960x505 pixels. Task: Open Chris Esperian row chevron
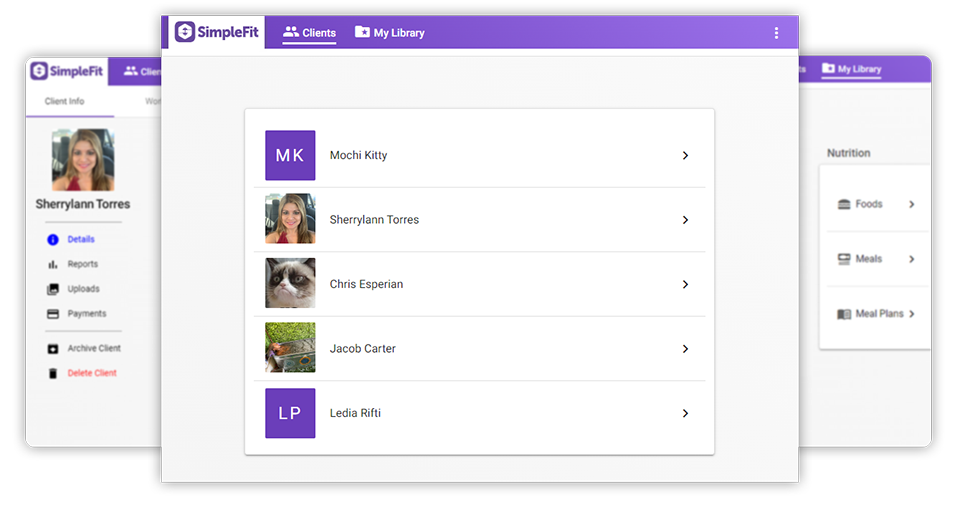[685, 284]
